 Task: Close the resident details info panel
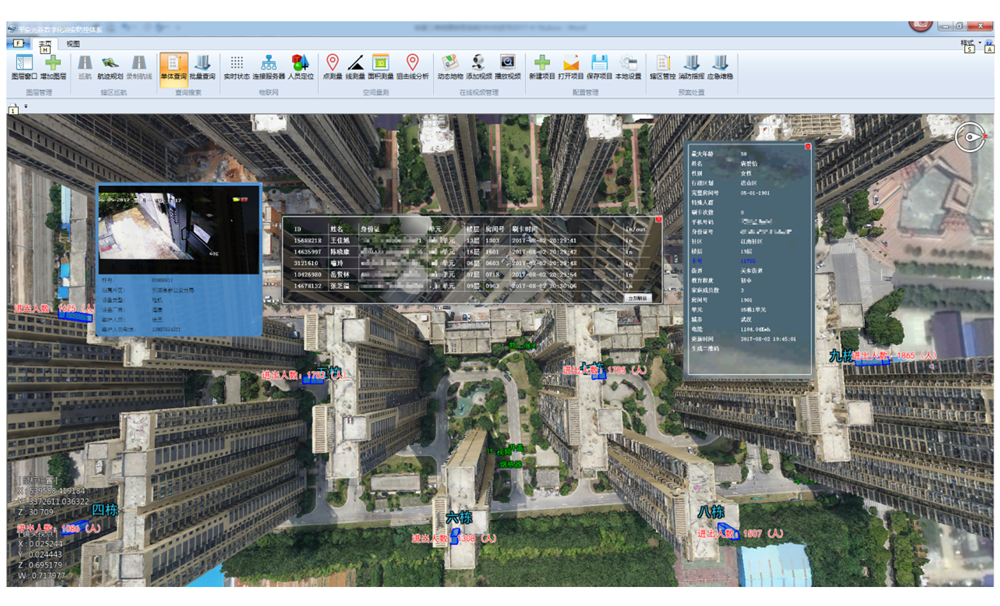[808, 147]
